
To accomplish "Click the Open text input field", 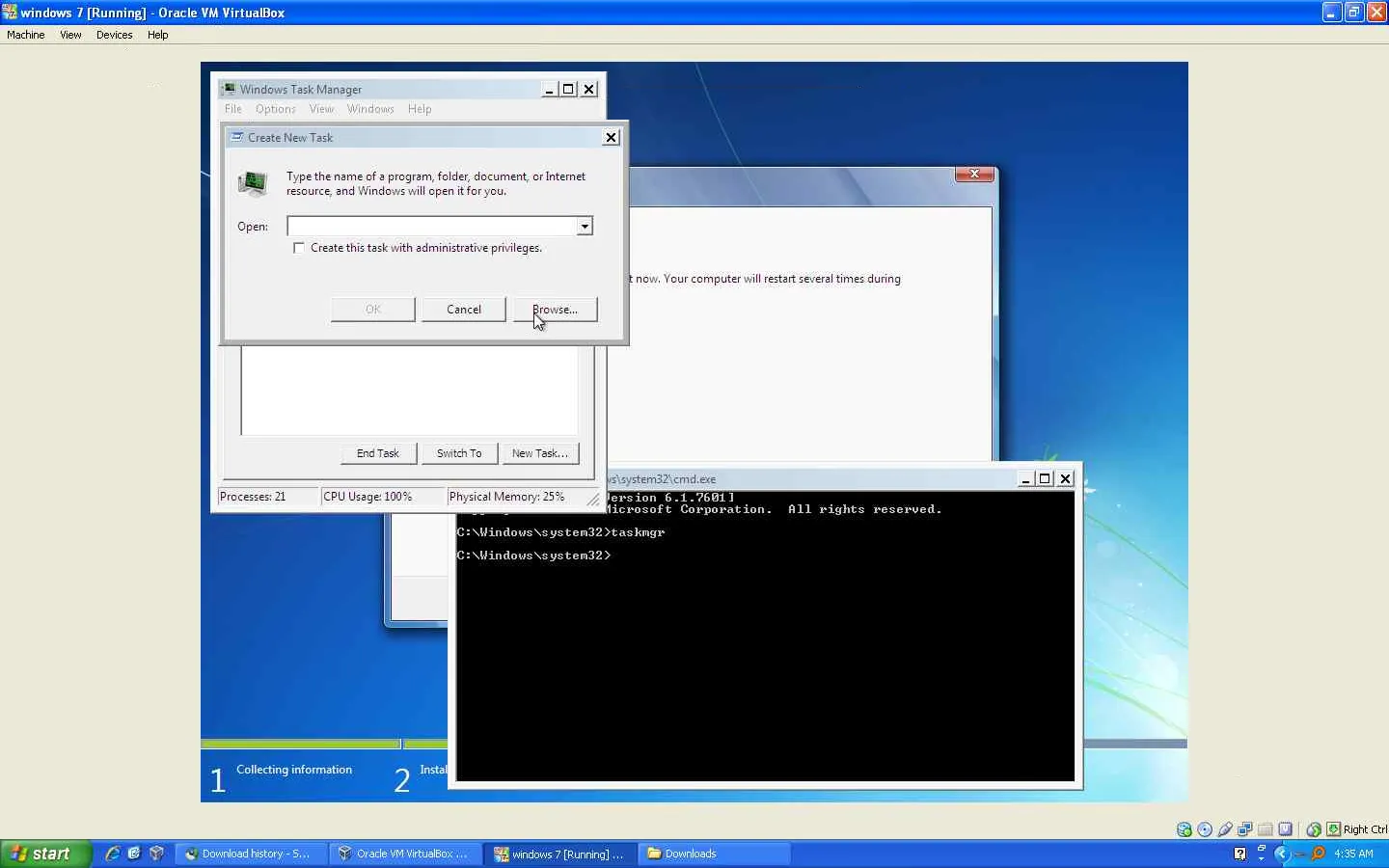I will click(x=432, y=227).
